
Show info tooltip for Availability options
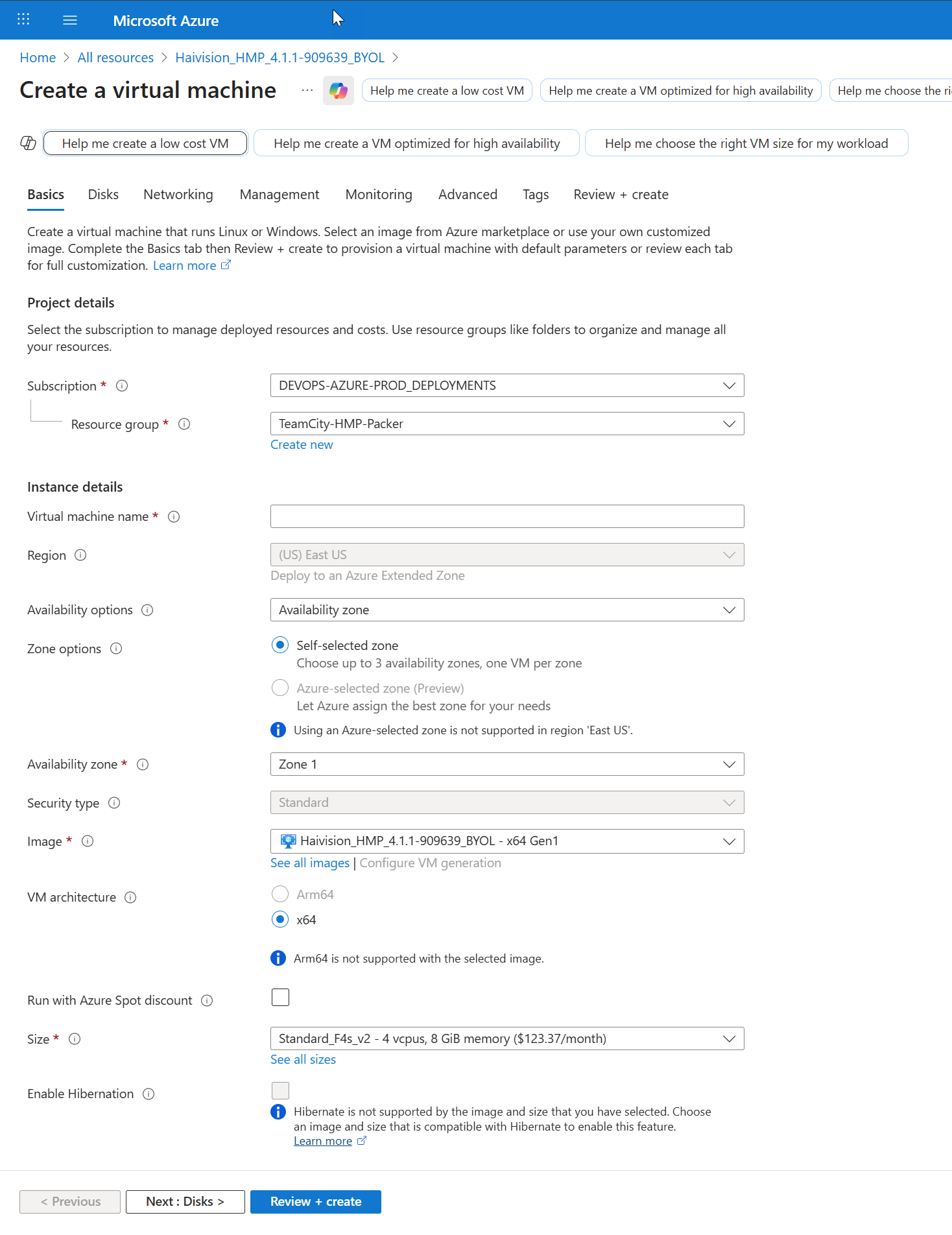[x=147, y=610]
